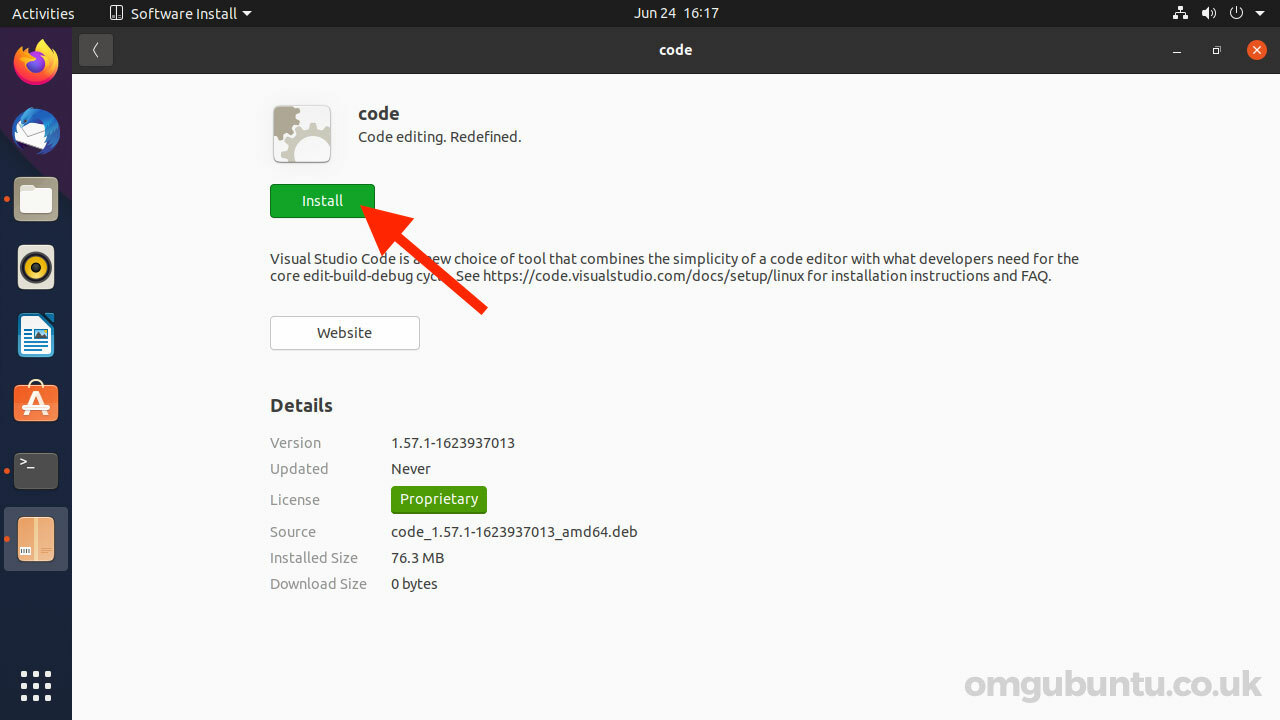Screen dimensions: 1280x720
Task: Click the Website button
Action: point(345,333)
